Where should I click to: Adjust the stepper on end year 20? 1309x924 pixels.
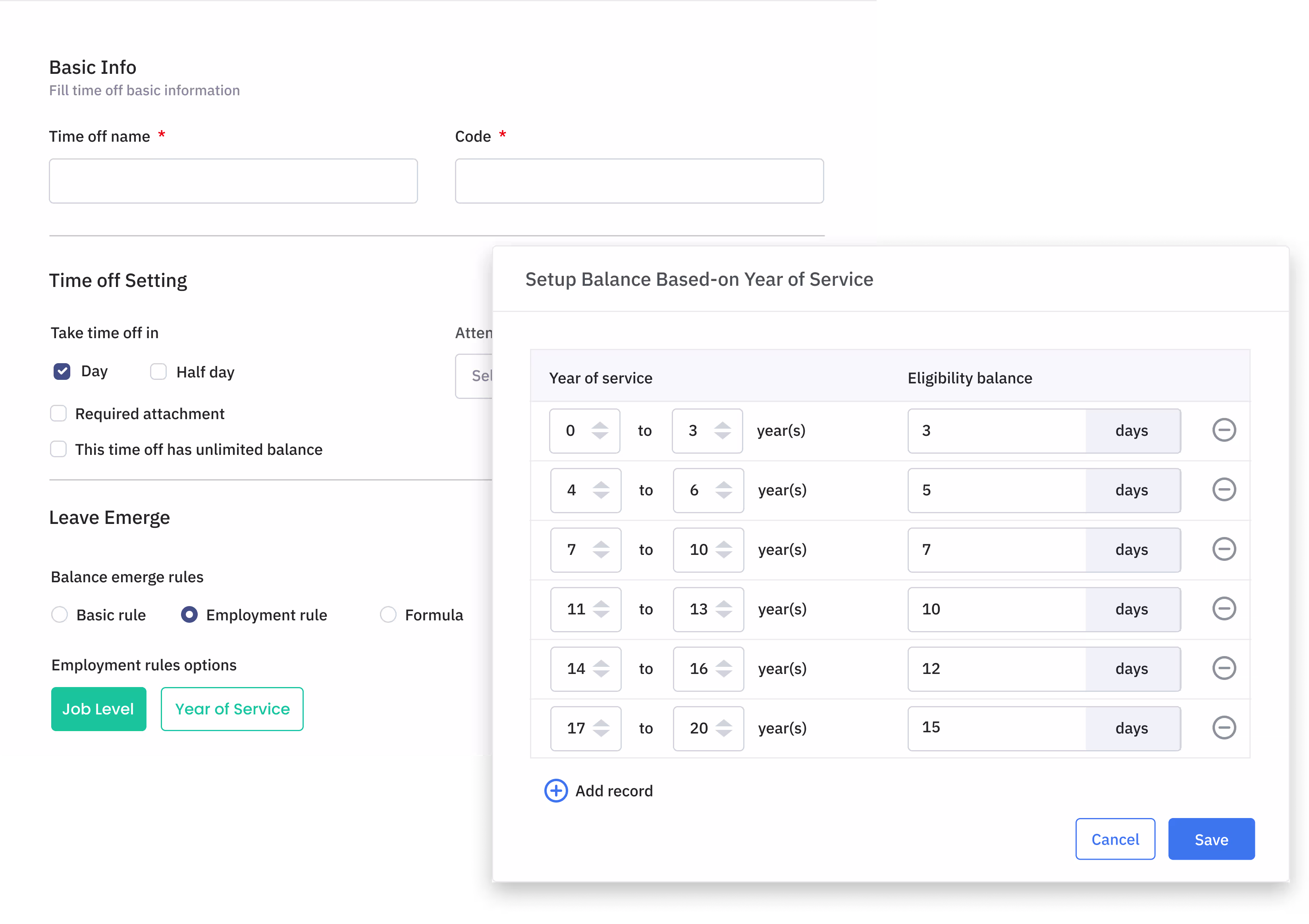coord(723,728)
